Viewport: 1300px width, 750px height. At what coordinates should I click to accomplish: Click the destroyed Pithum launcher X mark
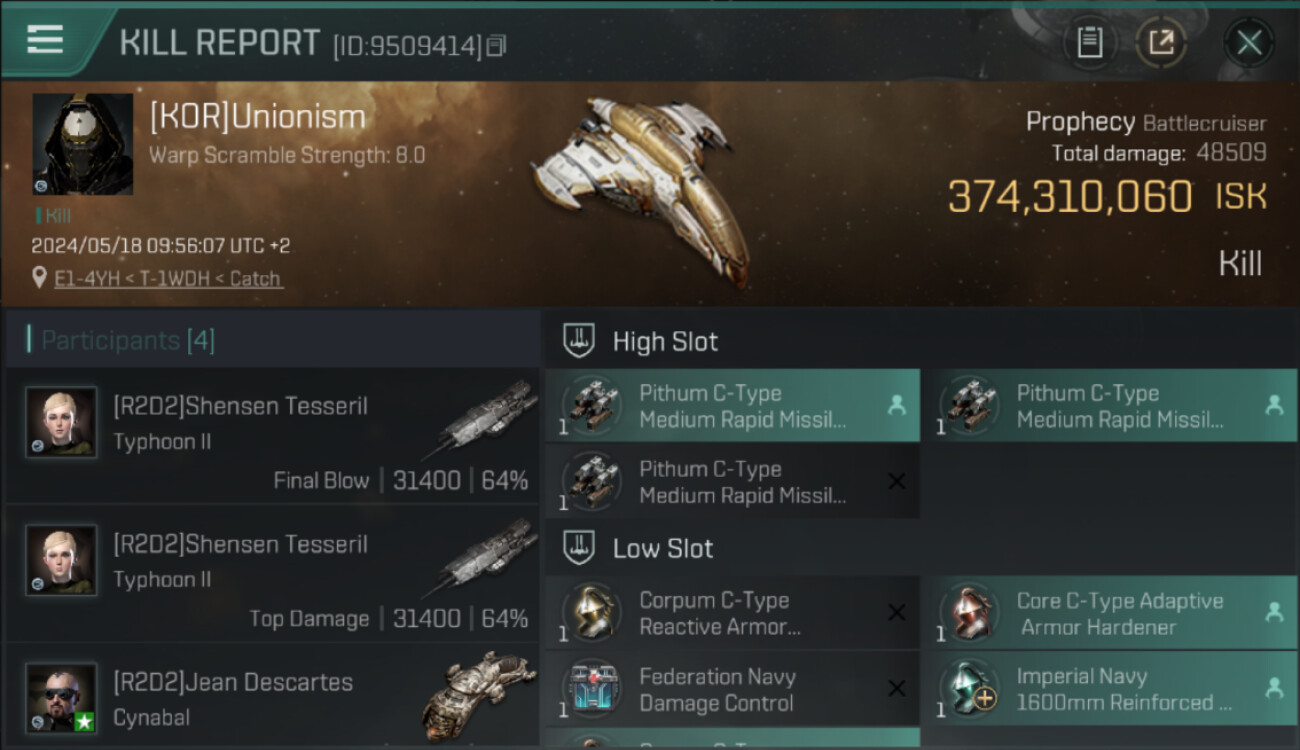pos(896,482)
